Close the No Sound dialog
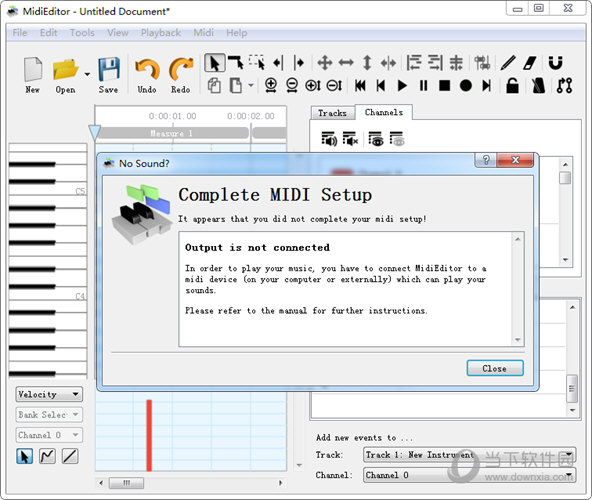 (495, 368)
